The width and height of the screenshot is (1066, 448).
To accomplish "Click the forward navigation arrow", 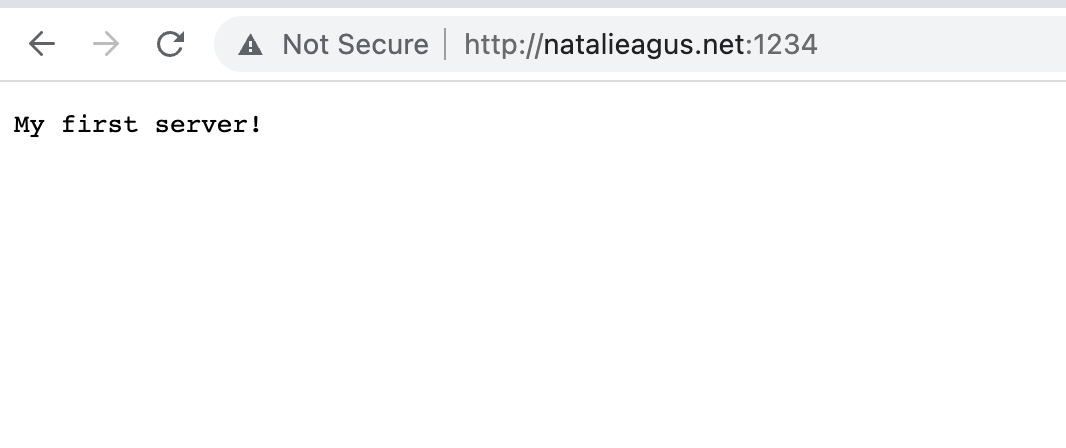I will click(106, 44).
